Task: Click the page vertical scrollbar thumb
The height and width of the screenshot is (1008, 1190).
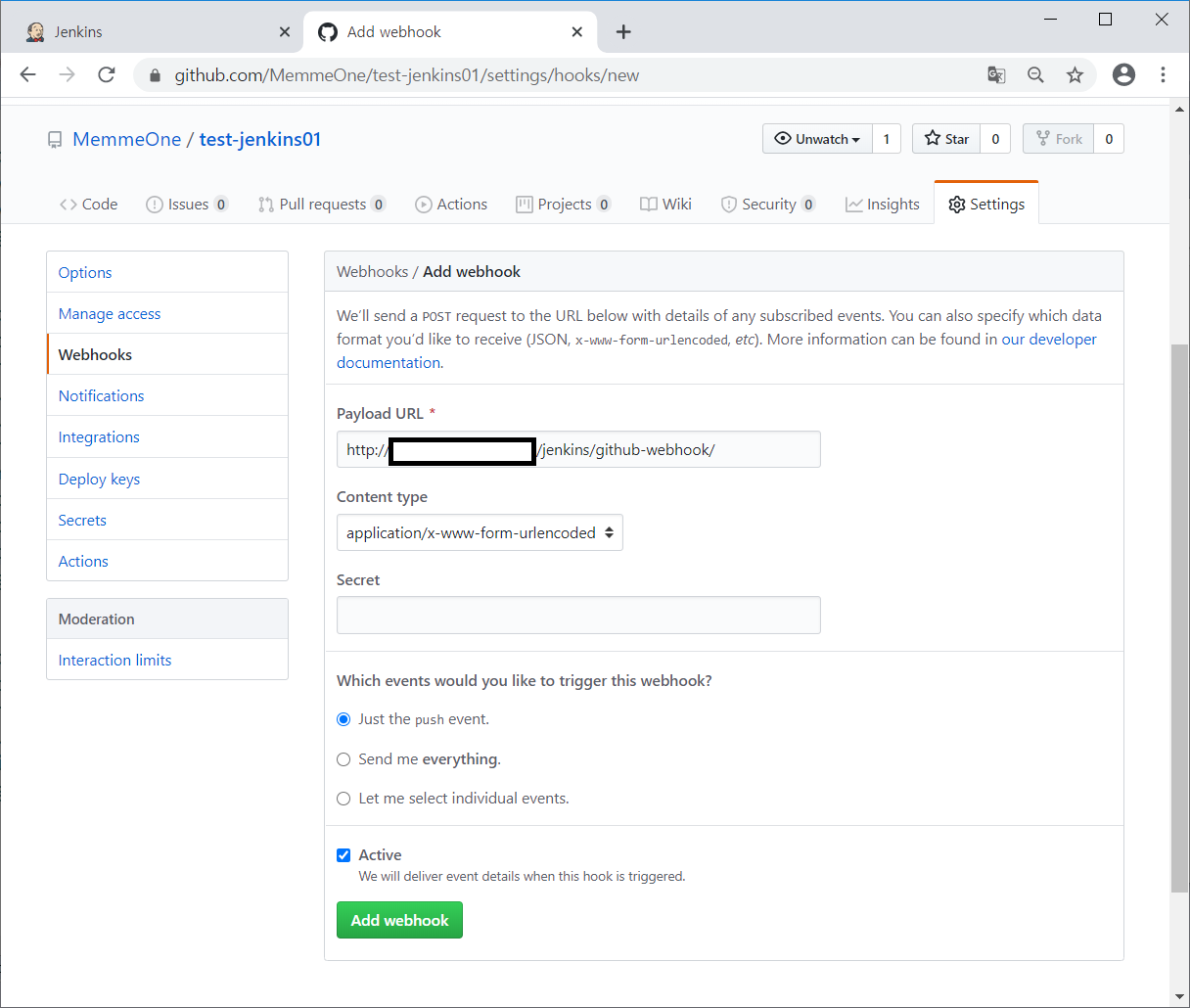Action: [1180, 618]
